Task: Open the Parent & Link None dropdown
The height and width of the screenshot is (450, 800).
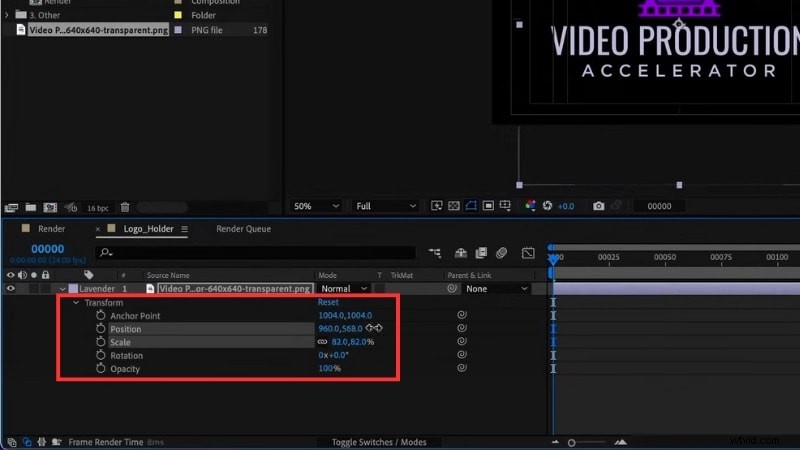Action: tap(496, 288)
